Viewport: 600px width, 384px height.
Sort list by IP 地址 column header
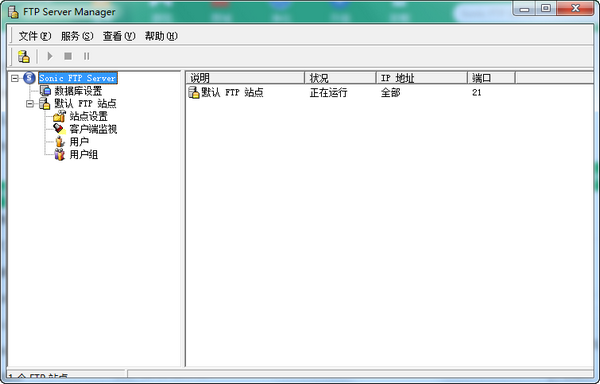click(422, 78)
